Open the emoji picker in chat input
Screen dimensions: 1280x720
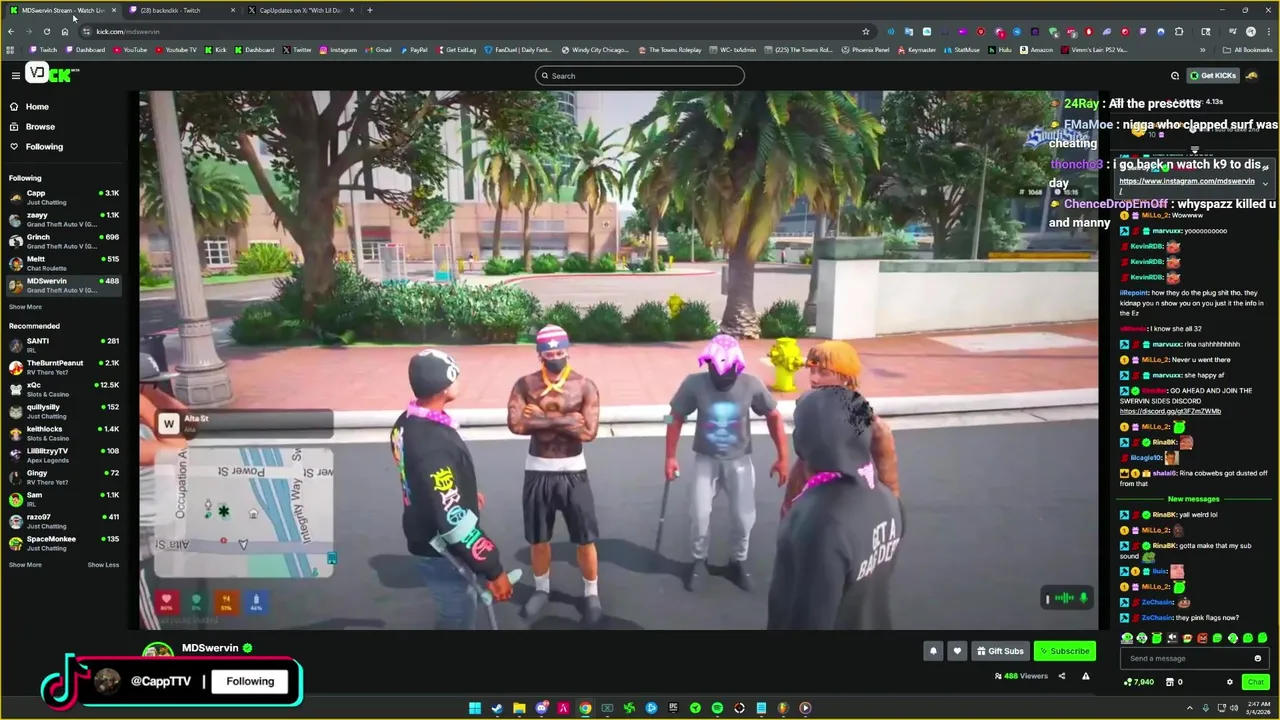coord(1257,658)
